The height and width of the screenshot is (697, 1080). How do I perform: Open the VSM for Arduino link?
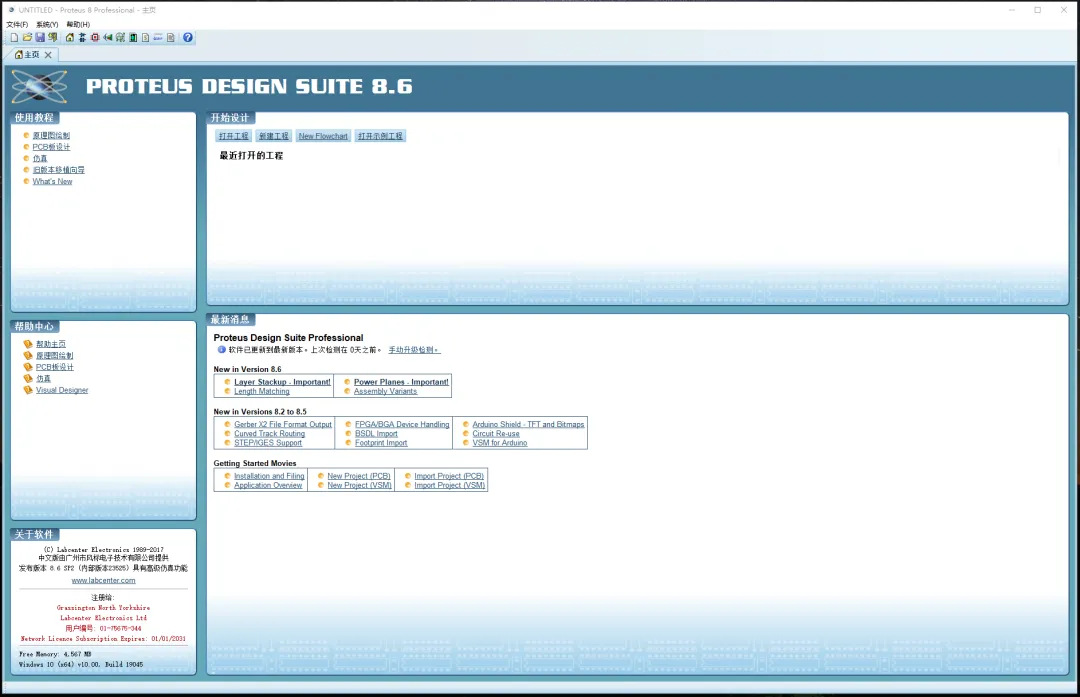click(x=499, y=443)
